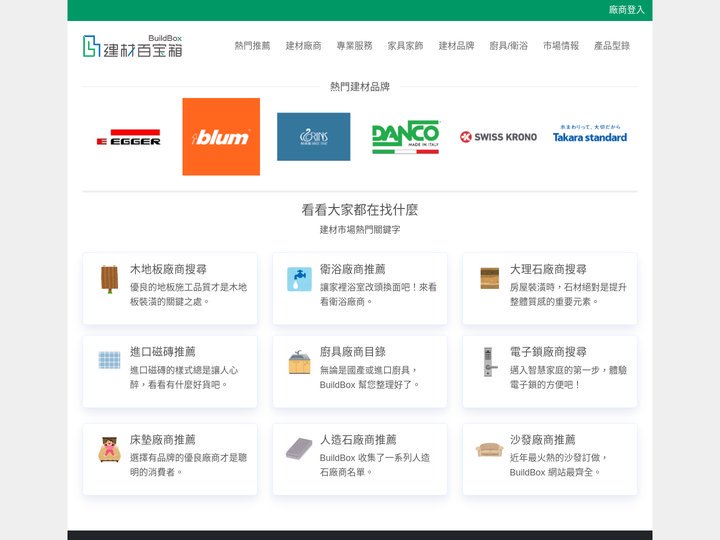Open the 大理石廠商搜尋 title link
Image resolution: width=720 pixels, height=540 pixels.
[548, 269]
